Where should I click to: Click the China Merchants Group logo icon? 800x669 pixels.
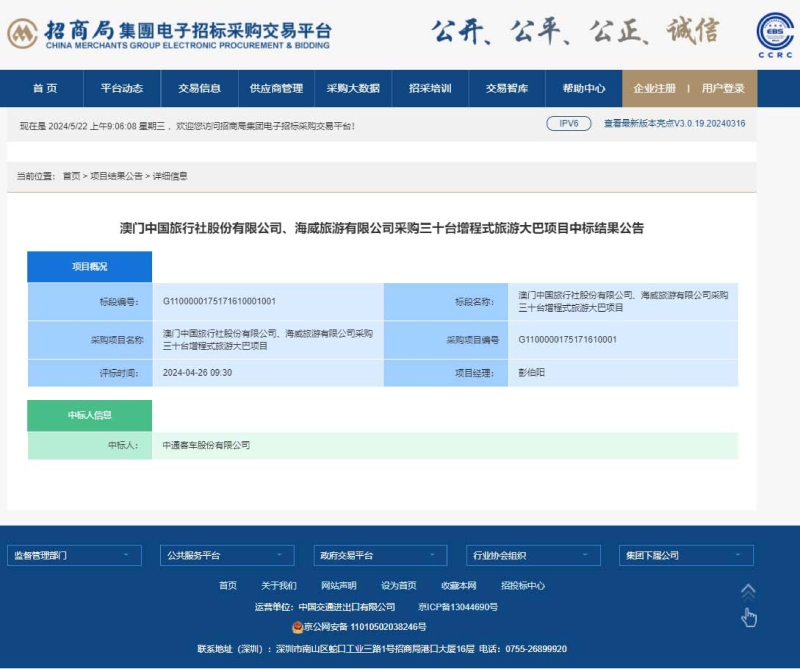22,34
